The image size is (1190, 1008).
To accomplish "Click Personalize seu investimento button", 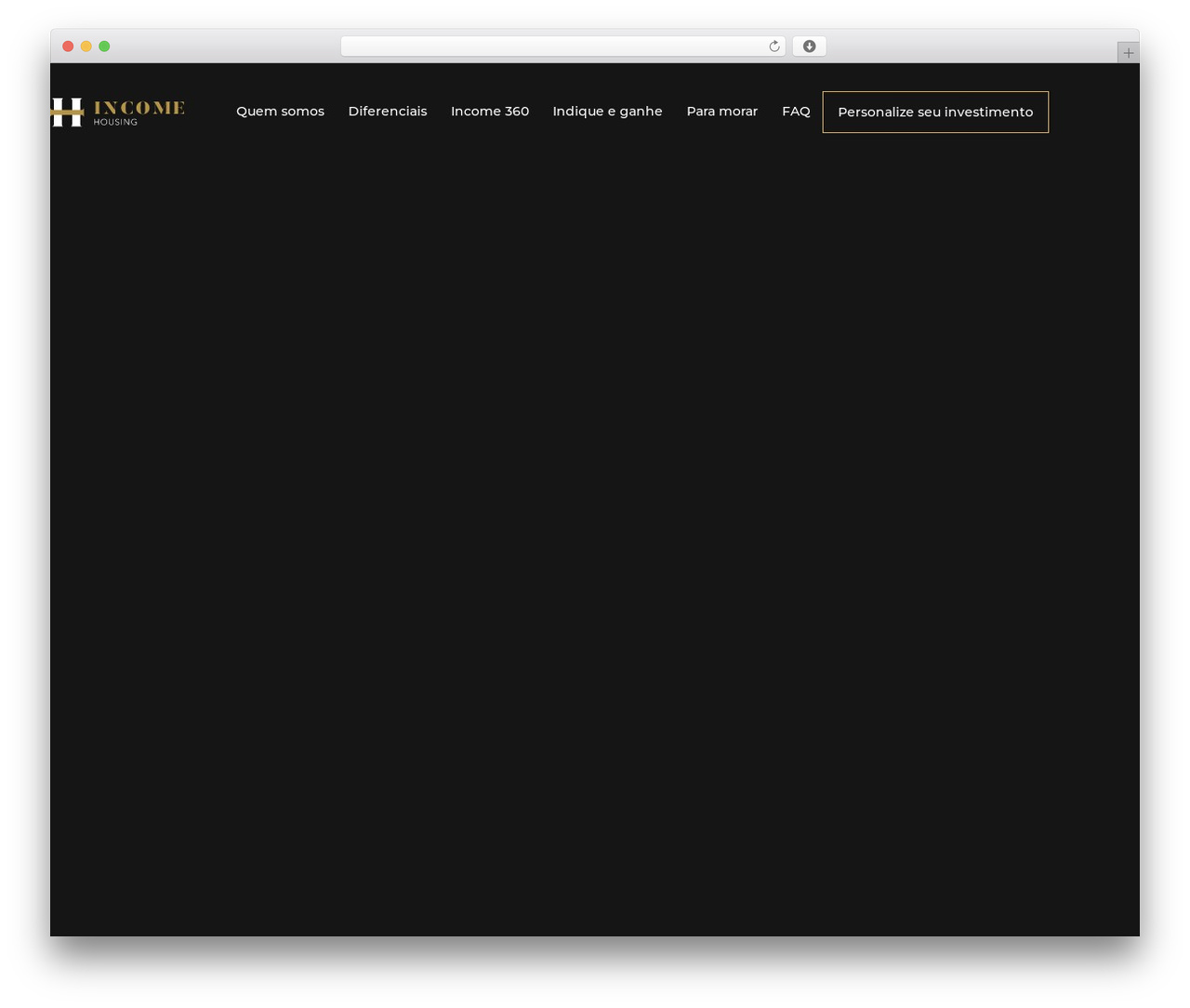I will point(935,112).
